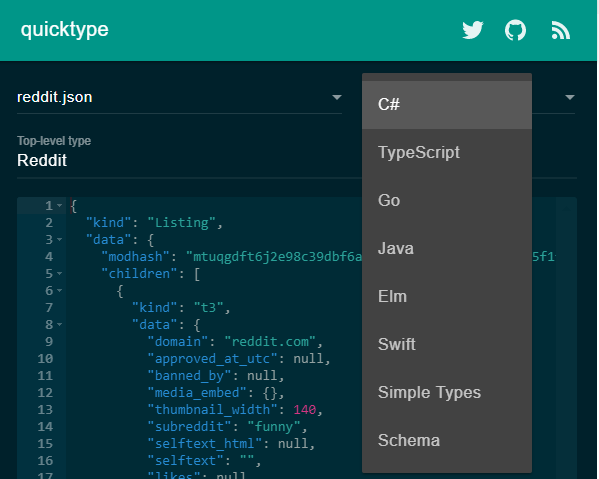Viewport: 599px width, 479px height.
Task: Click the "approved_at_utc" key
Action: click(x=212, y=359)
